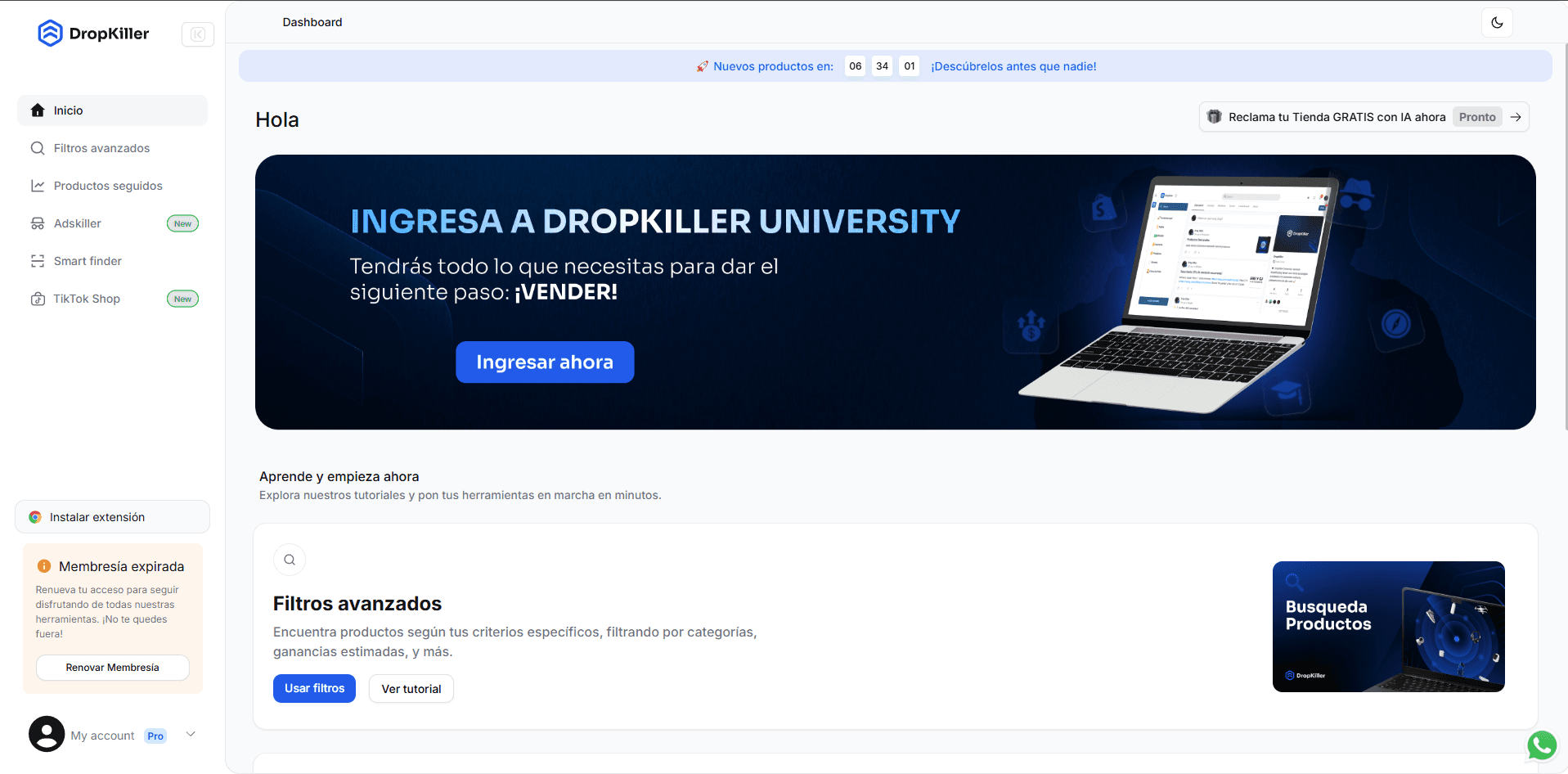Click ¡Descúbrelos antes que nadie! link

point(1013,66)
